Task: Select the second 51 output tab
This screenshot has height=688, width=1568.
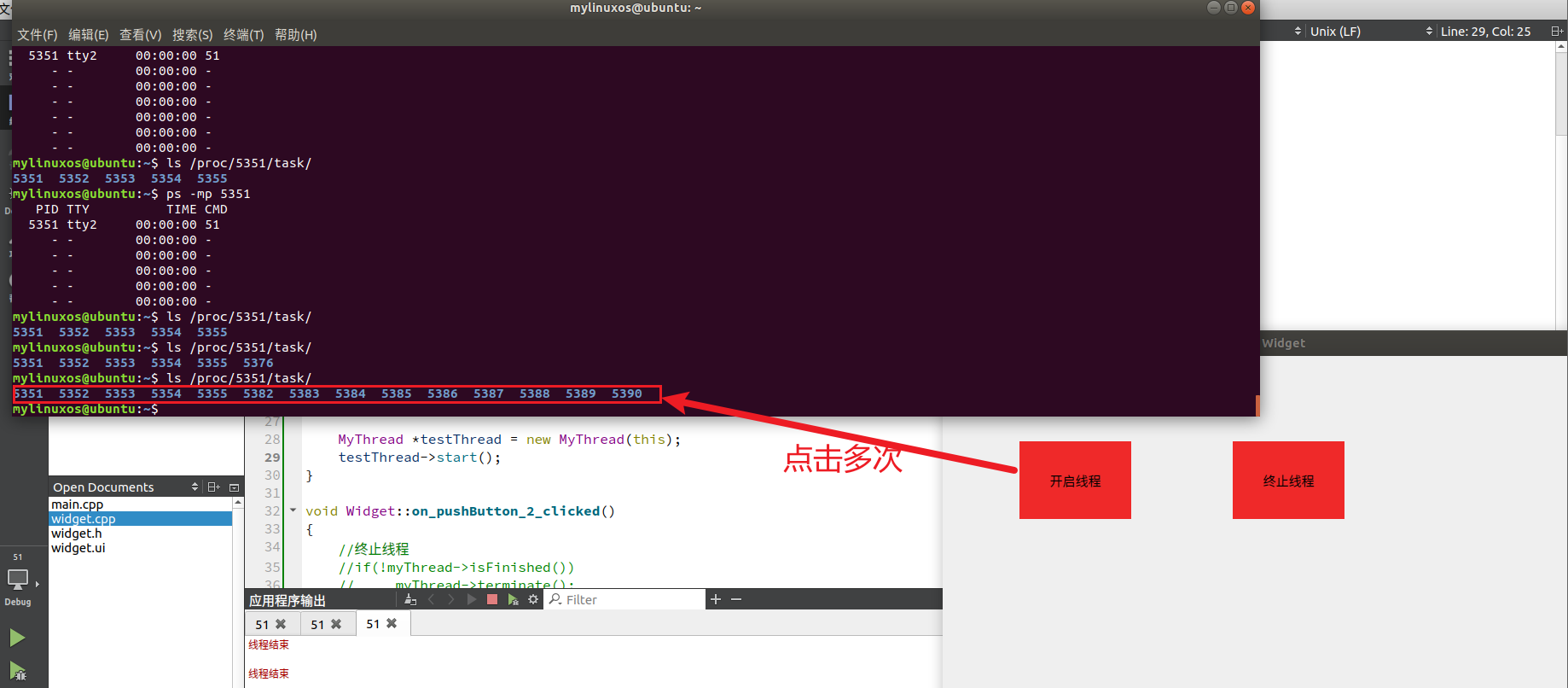Action: tap(327, 624)
